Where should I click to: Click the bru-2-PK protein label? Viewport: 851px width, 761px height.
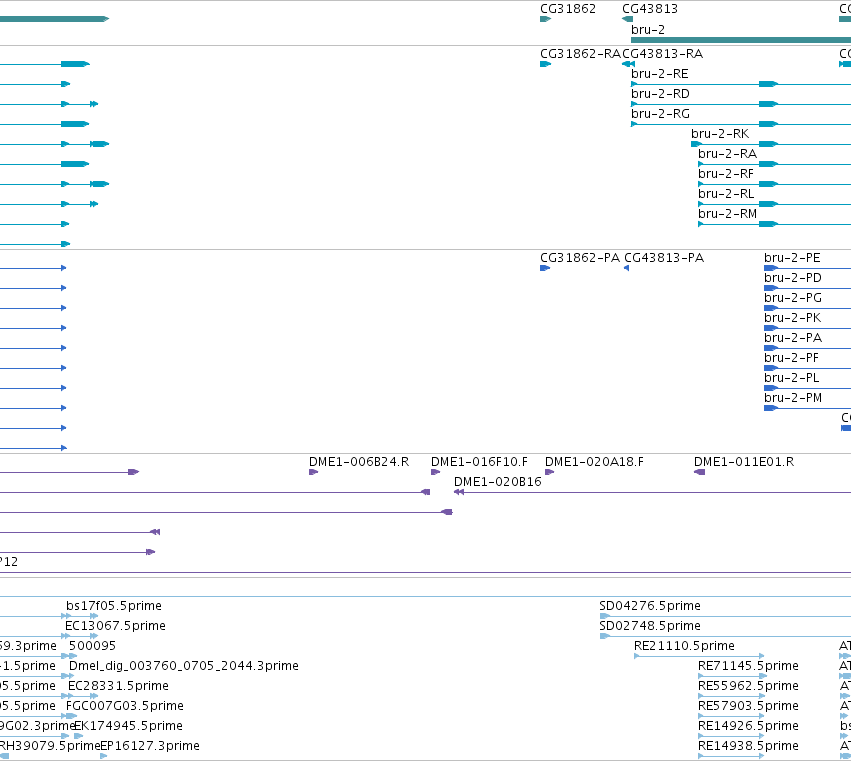click(792, 318)
